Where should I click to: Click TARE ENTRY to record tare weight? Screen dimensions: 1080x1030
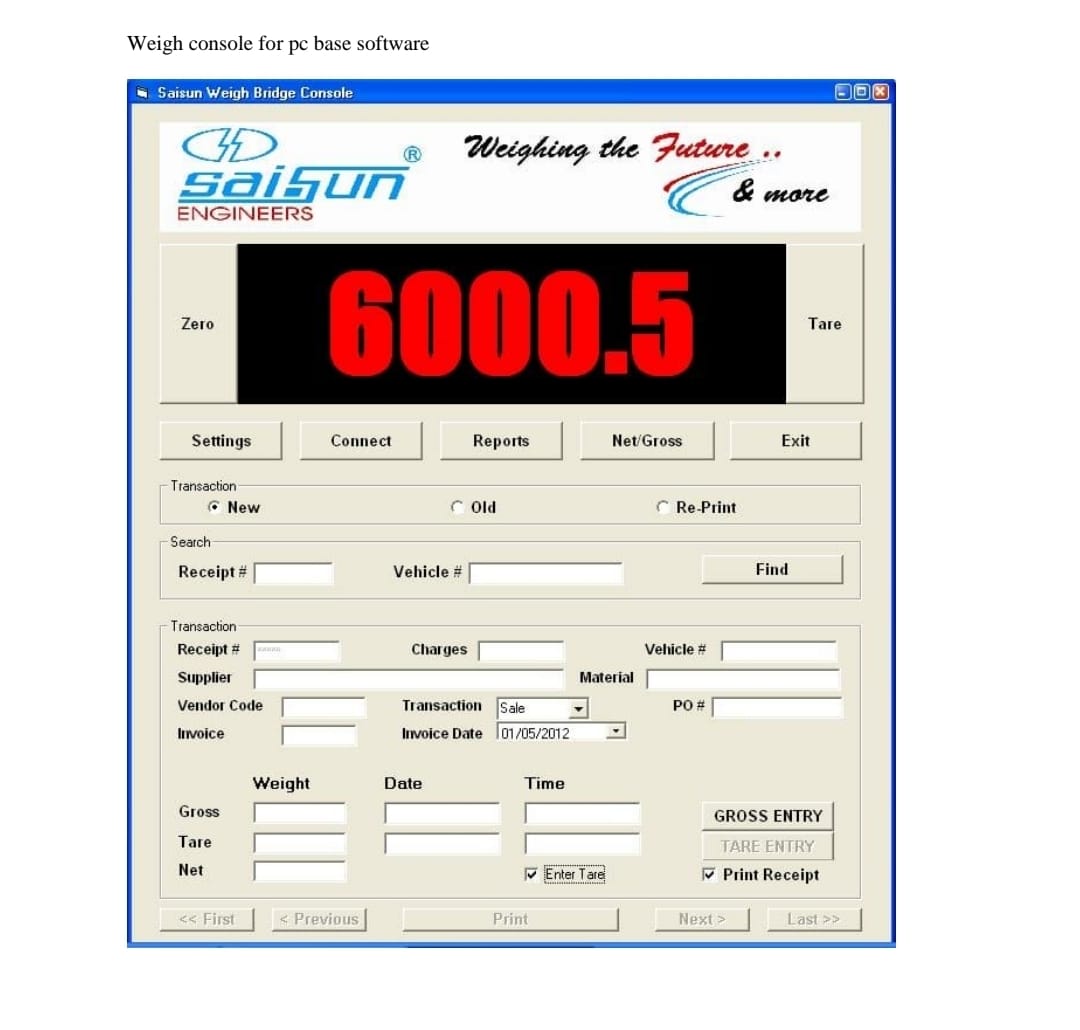point(767,846)
